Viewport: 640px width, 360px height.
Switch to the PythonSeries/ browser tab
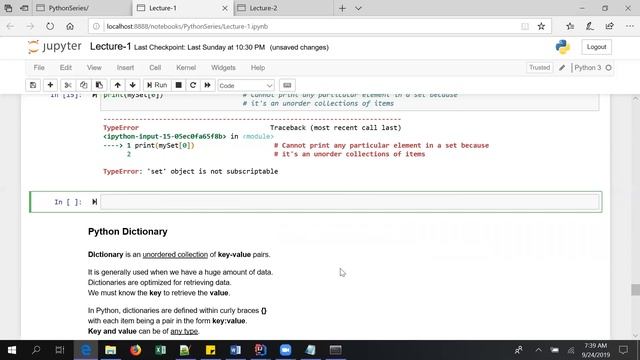point(82,8)
